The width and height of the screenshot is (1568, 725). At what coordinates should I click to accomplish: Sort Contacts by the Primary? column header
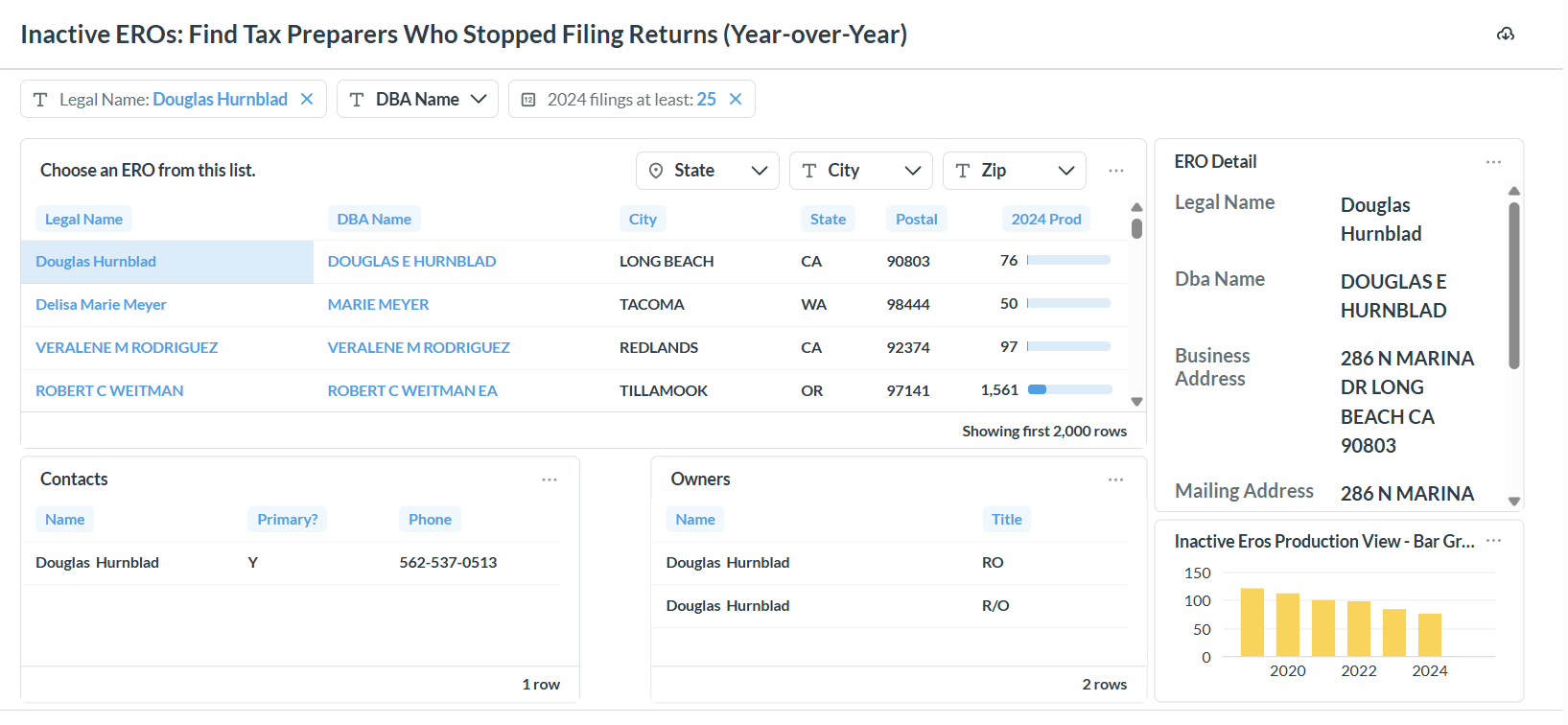tap(287, 519)
